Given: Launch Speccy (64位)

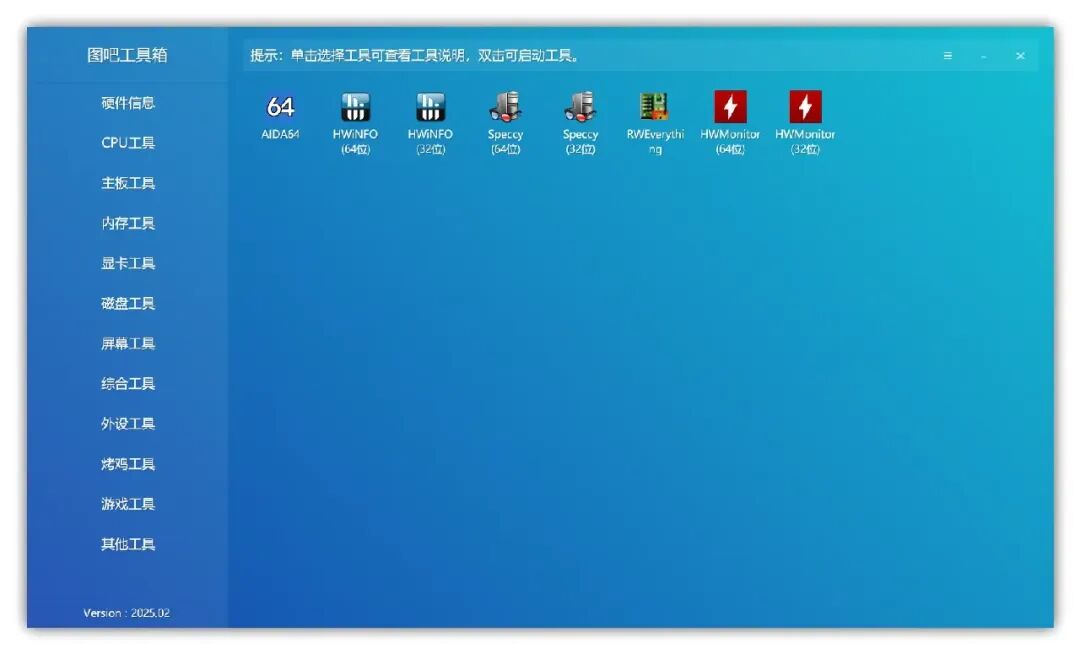Looking at the screenshot, I should click(x=506, y=110).
